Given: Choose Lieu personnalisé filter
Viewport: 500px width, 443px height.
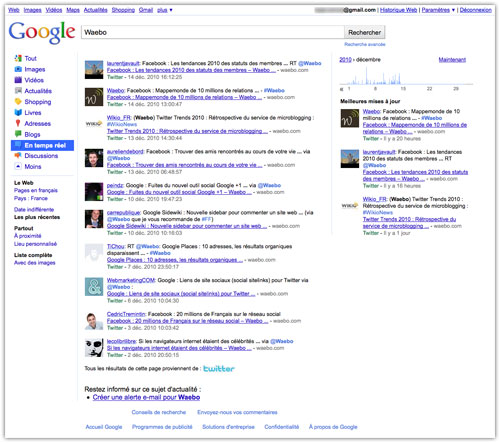Looking at the screenshot, I should [35, 244].
